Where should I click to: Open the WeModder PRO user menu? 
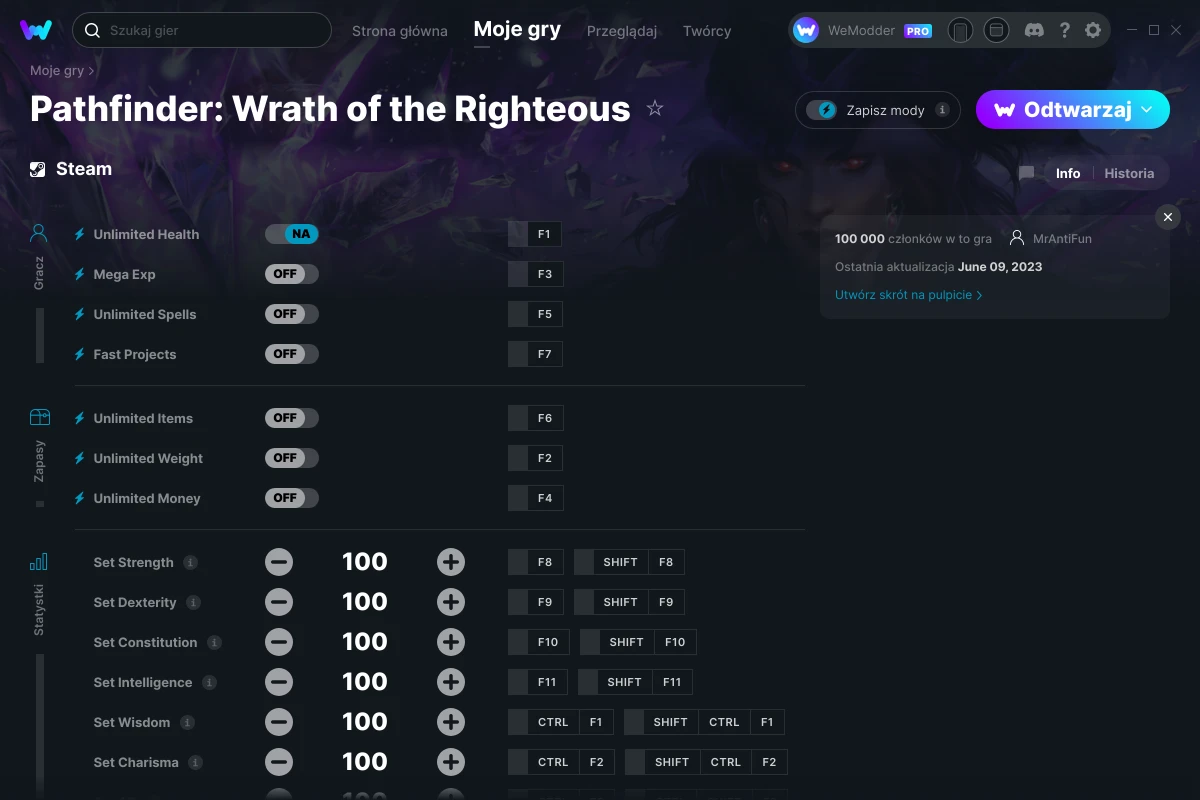point(863,30)
